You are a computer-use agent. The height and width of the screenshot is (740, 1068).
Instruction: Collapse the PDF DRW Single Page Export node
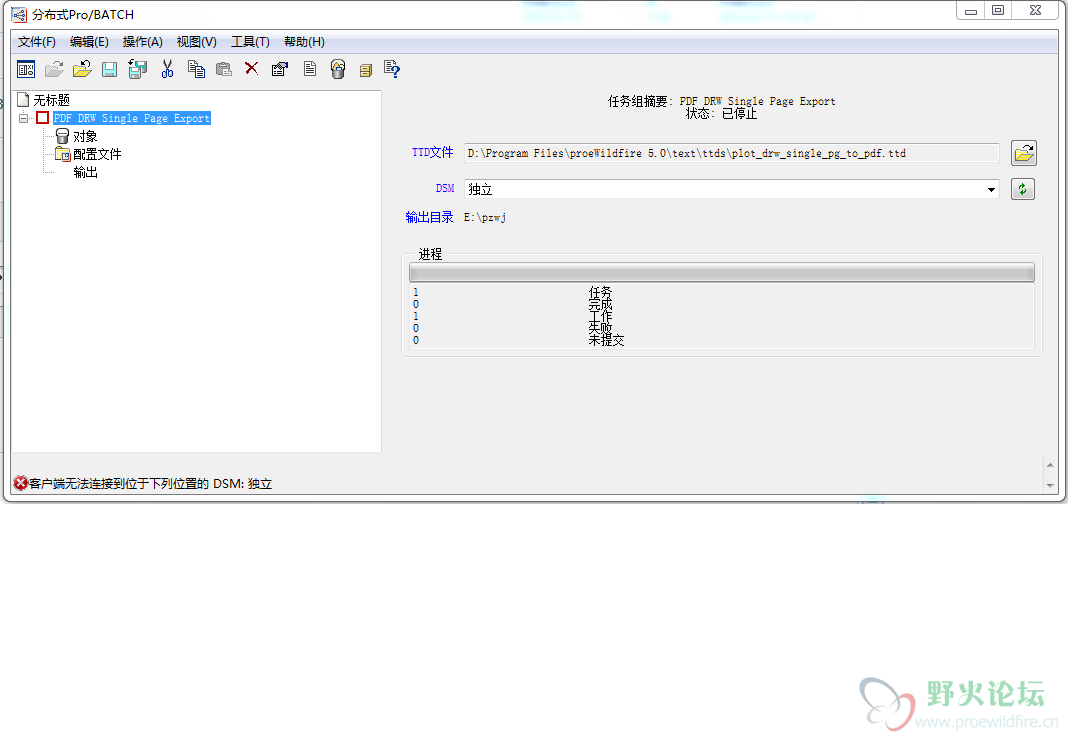tap(23, 118)
